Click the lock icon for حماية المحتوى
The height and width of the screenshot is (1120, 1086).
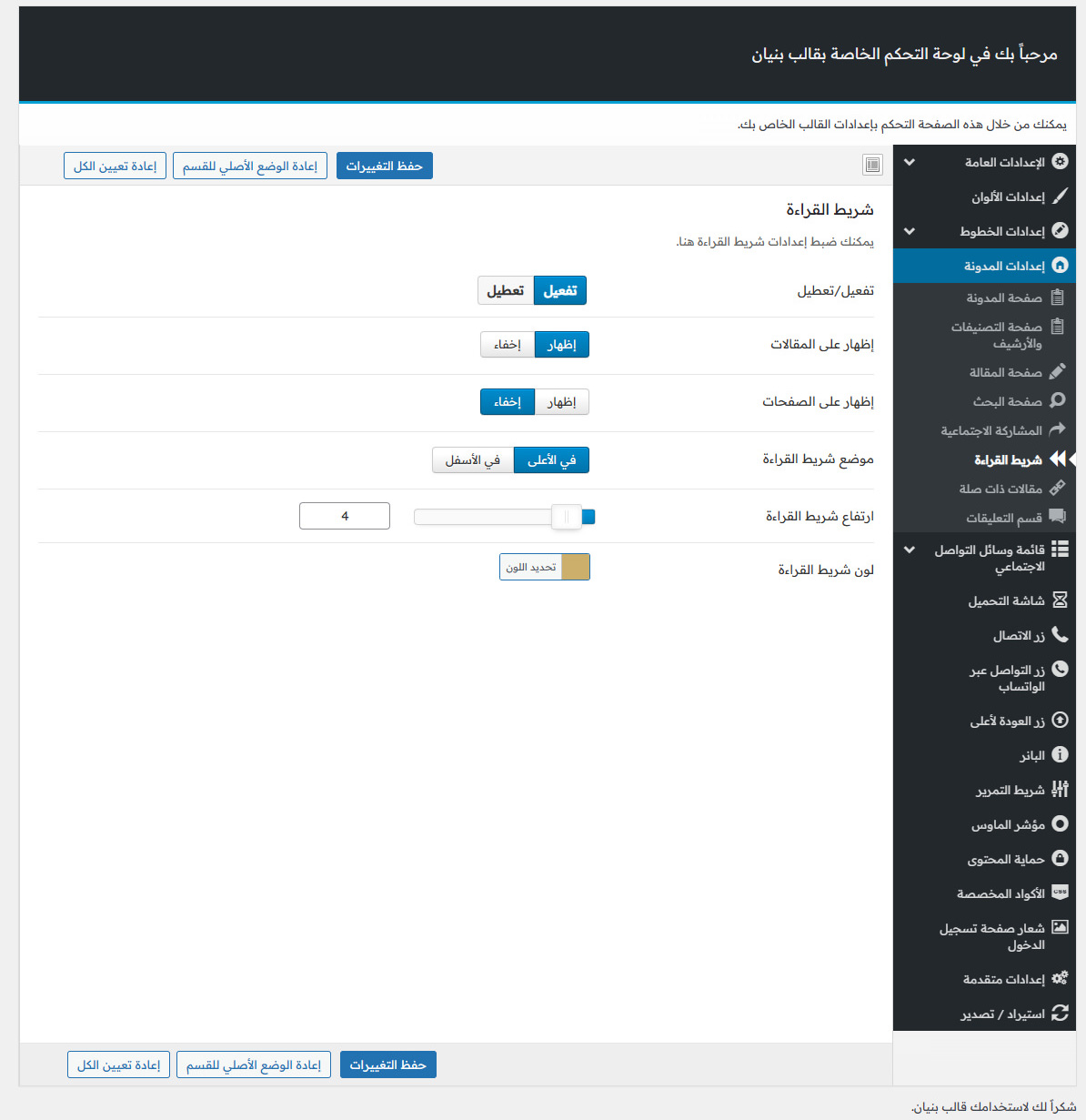(x=1060, y=859)
